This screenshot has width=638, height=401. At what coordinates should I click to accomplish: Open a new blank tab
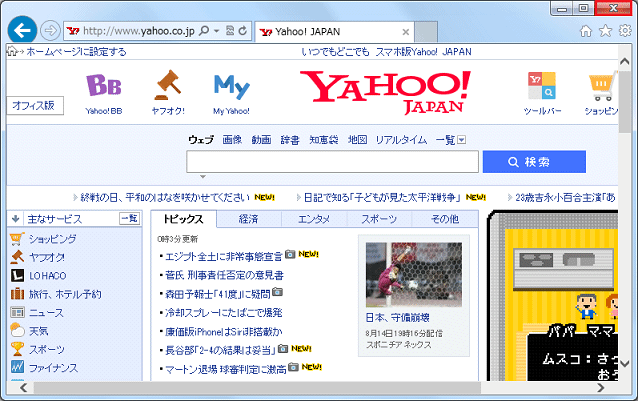coord(426,32)
